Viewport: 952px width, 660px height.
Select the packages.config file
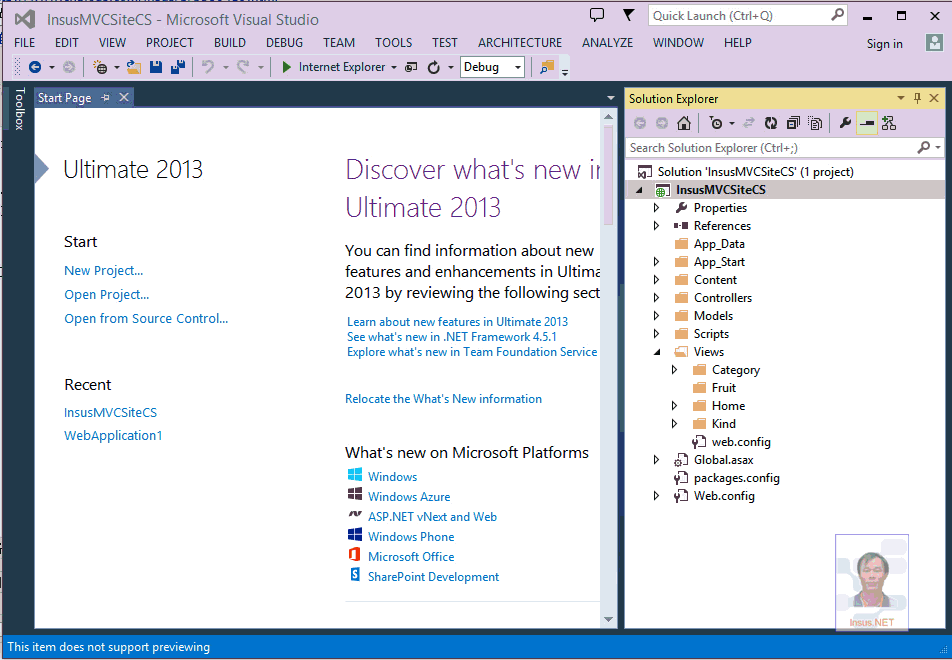coord(736,478)
